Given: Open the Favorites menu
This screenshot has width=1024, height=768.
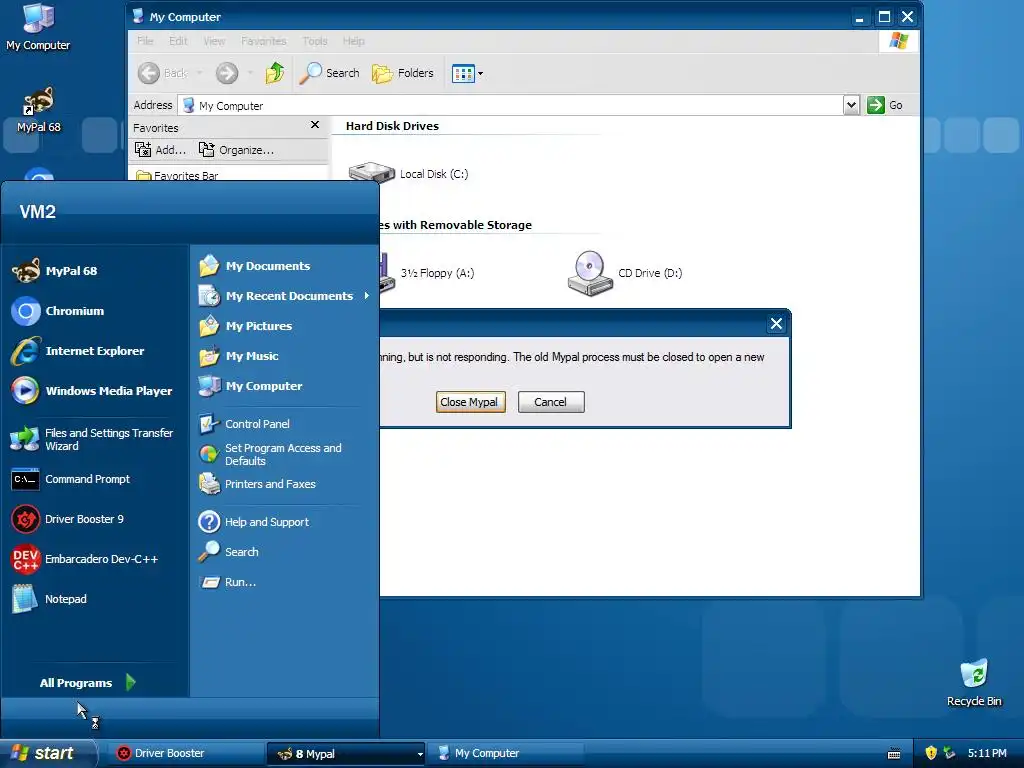Looking at the screenshot, I should tap(263, 41).
